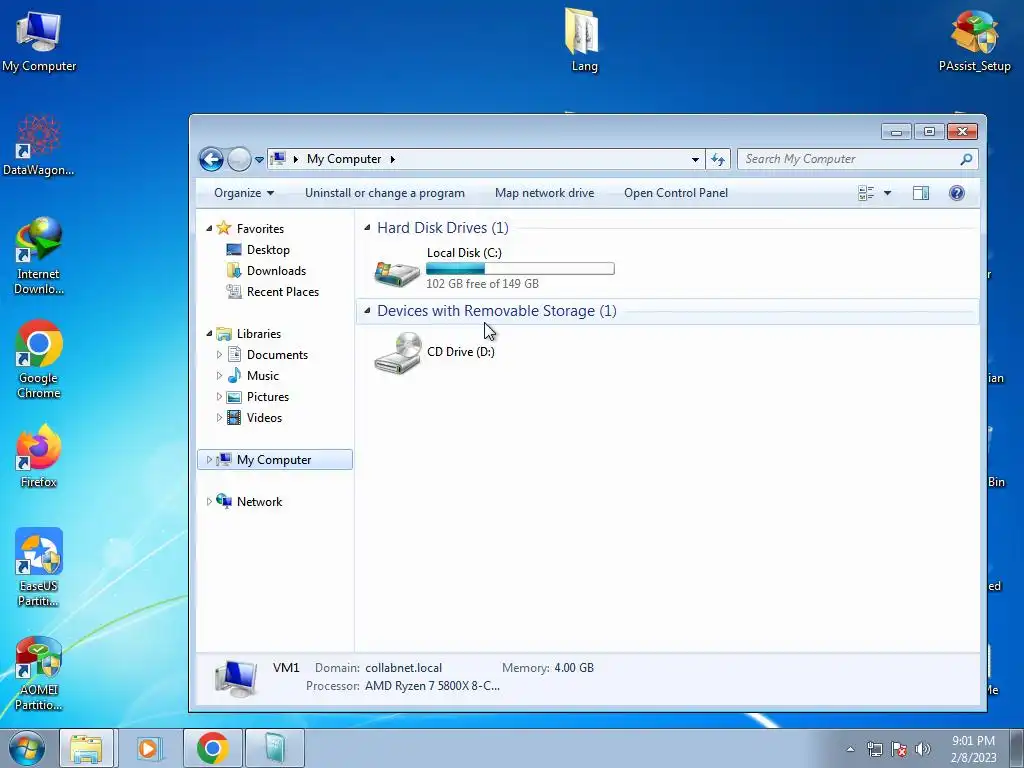
Task: Click Map network drive
Action: click(545, 193)
